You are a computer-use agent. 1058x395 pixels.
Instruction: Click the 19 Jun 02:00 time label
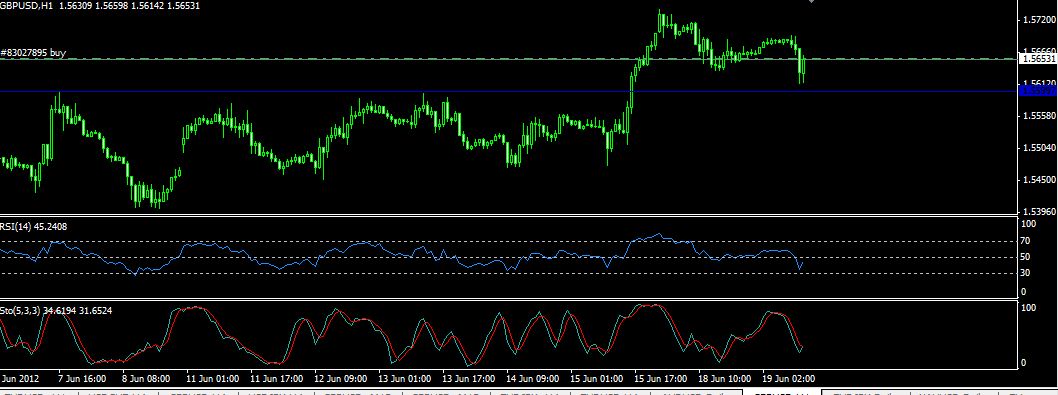click(789, 378)
